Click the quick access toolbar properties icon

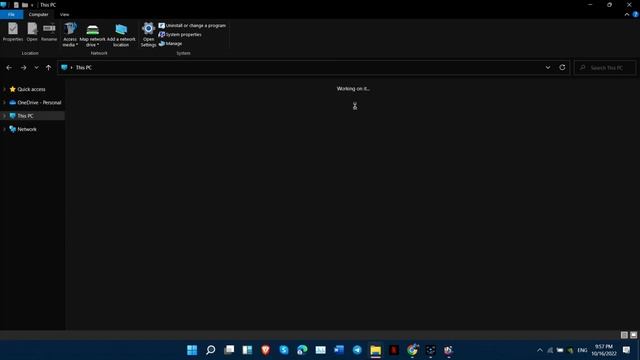[16, 5]
